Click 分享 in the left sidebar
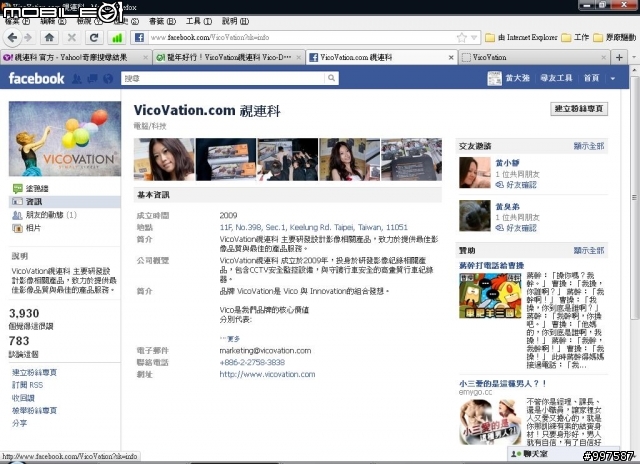Screen dimensions: 640x464 point(19,423)
